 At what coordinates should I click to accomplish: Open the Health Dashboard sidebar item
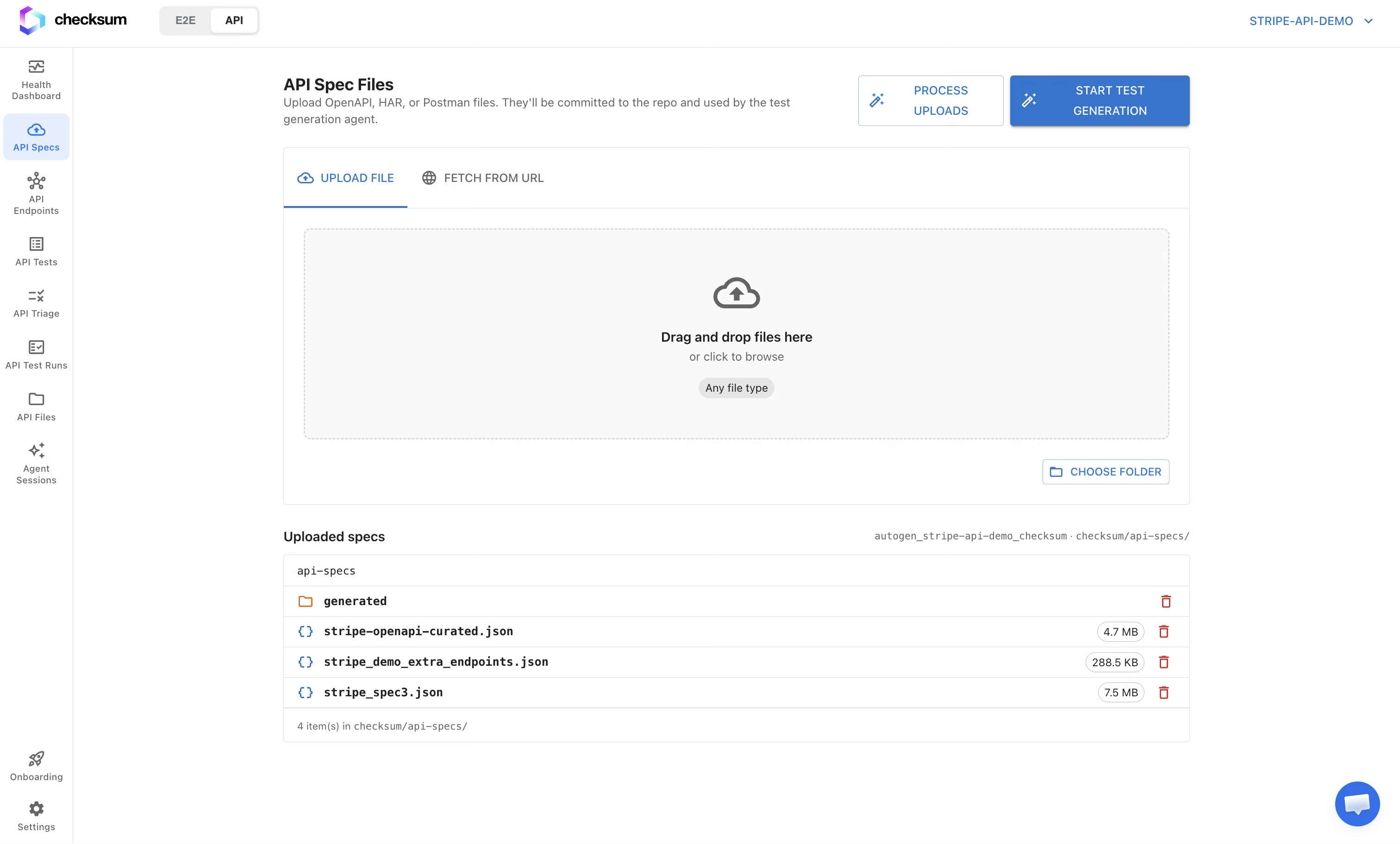click(x=37, y=80)
